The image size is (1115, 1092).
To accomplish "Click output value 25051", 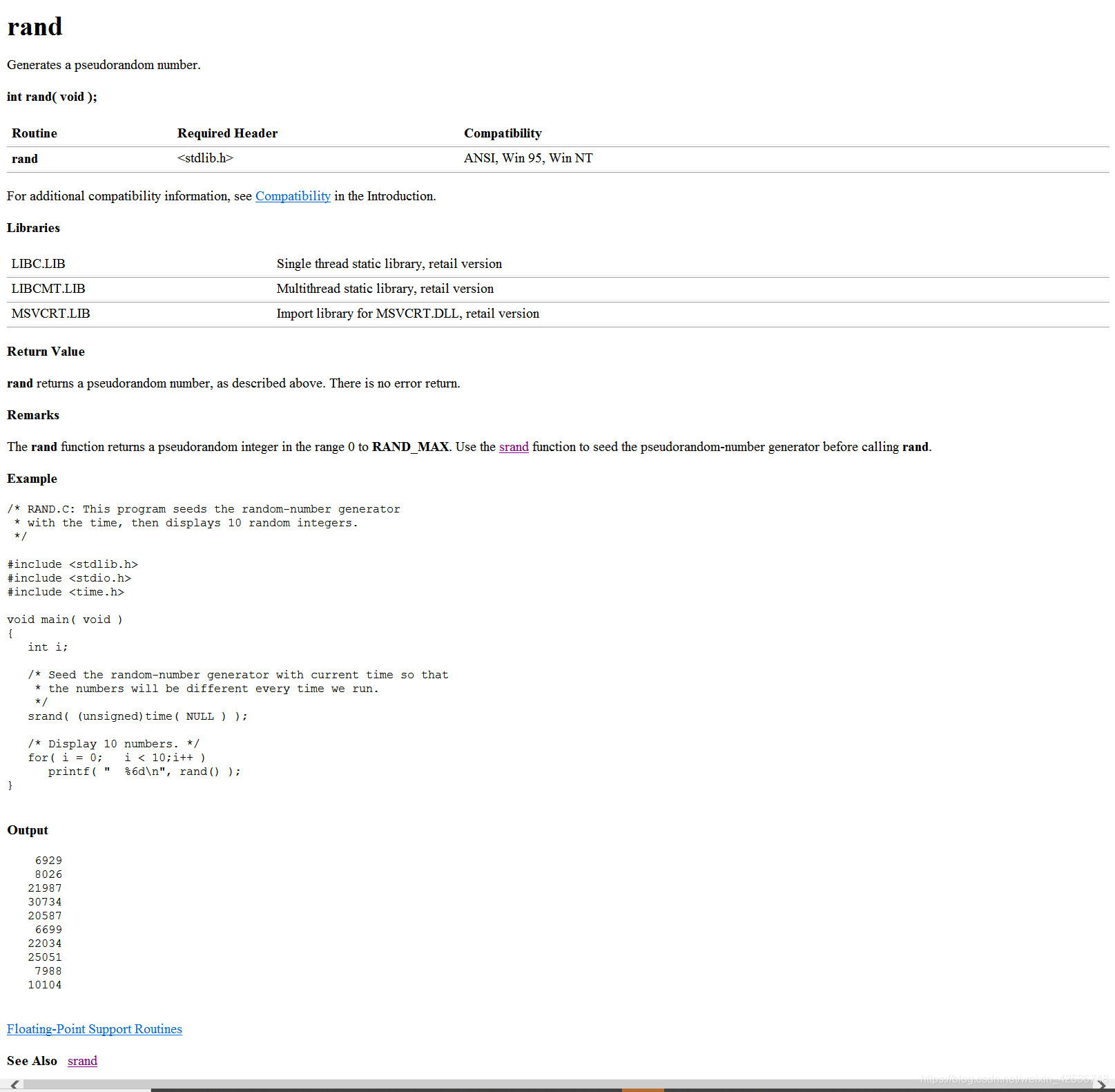I will coord(45,957).
